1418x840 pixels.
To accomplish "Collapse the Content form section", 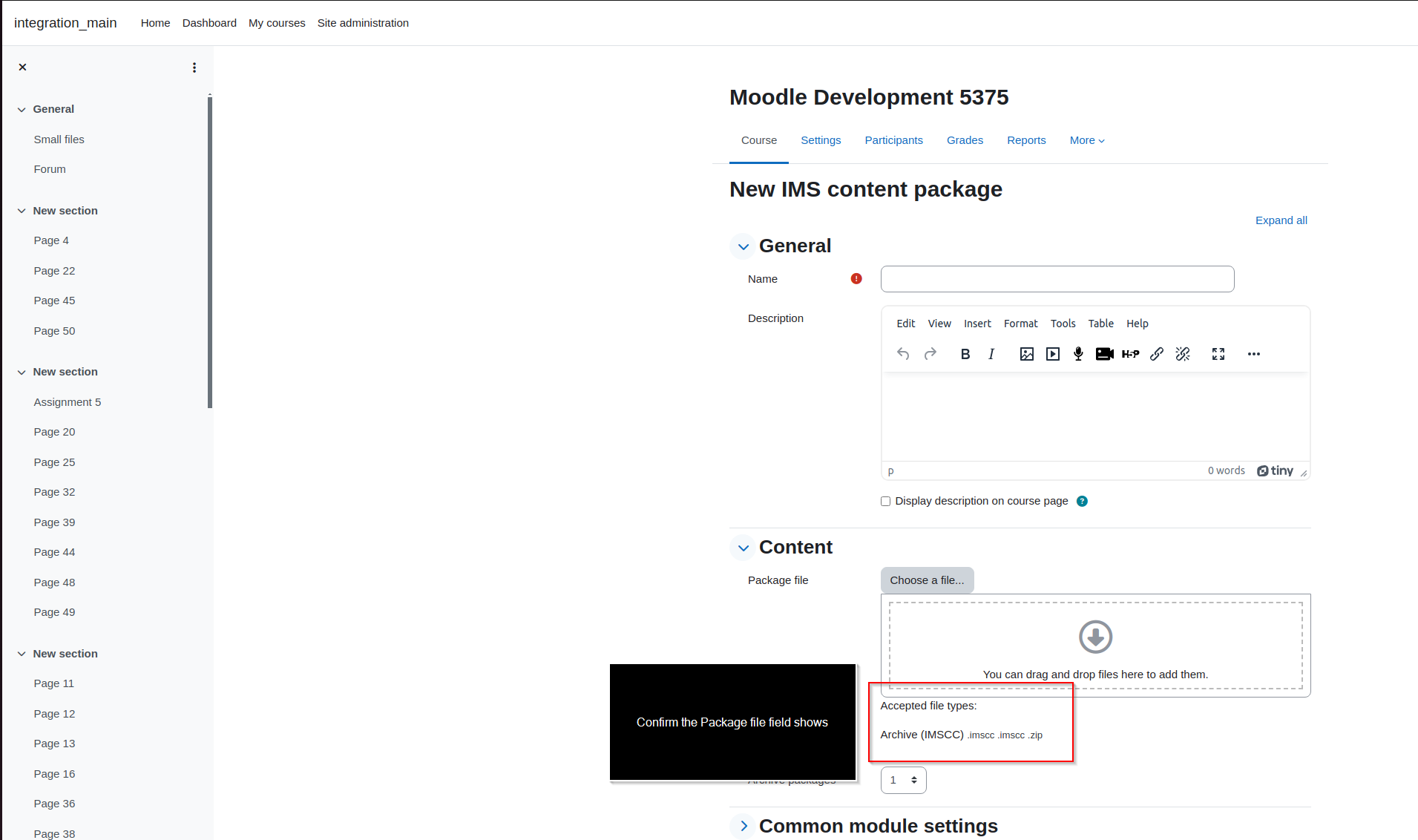I will 743,548.
